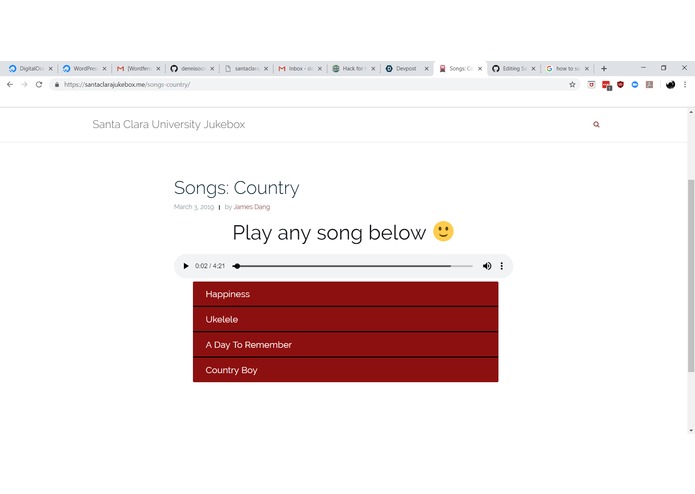Open a new browser tab
This screenshot has height=494, width=695.
pos(604,68)
